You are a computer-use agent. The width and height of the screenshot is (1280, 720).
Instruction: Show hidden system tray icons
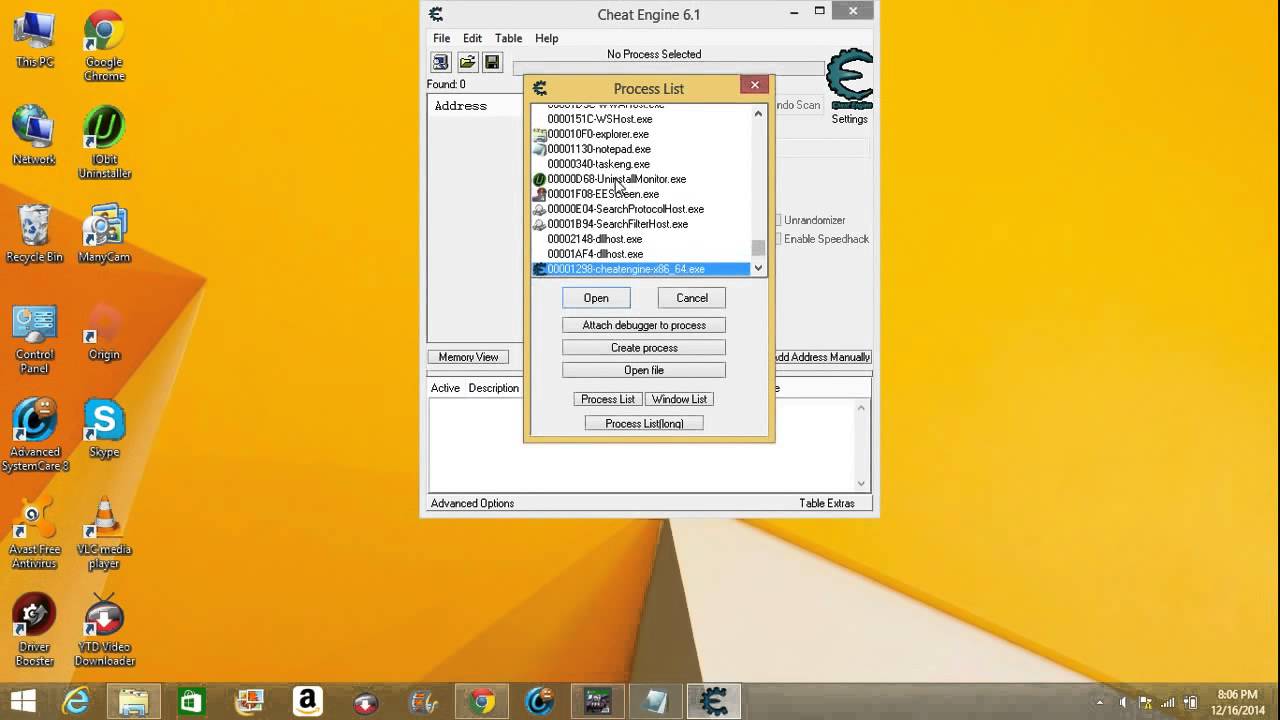(1100, 702)
